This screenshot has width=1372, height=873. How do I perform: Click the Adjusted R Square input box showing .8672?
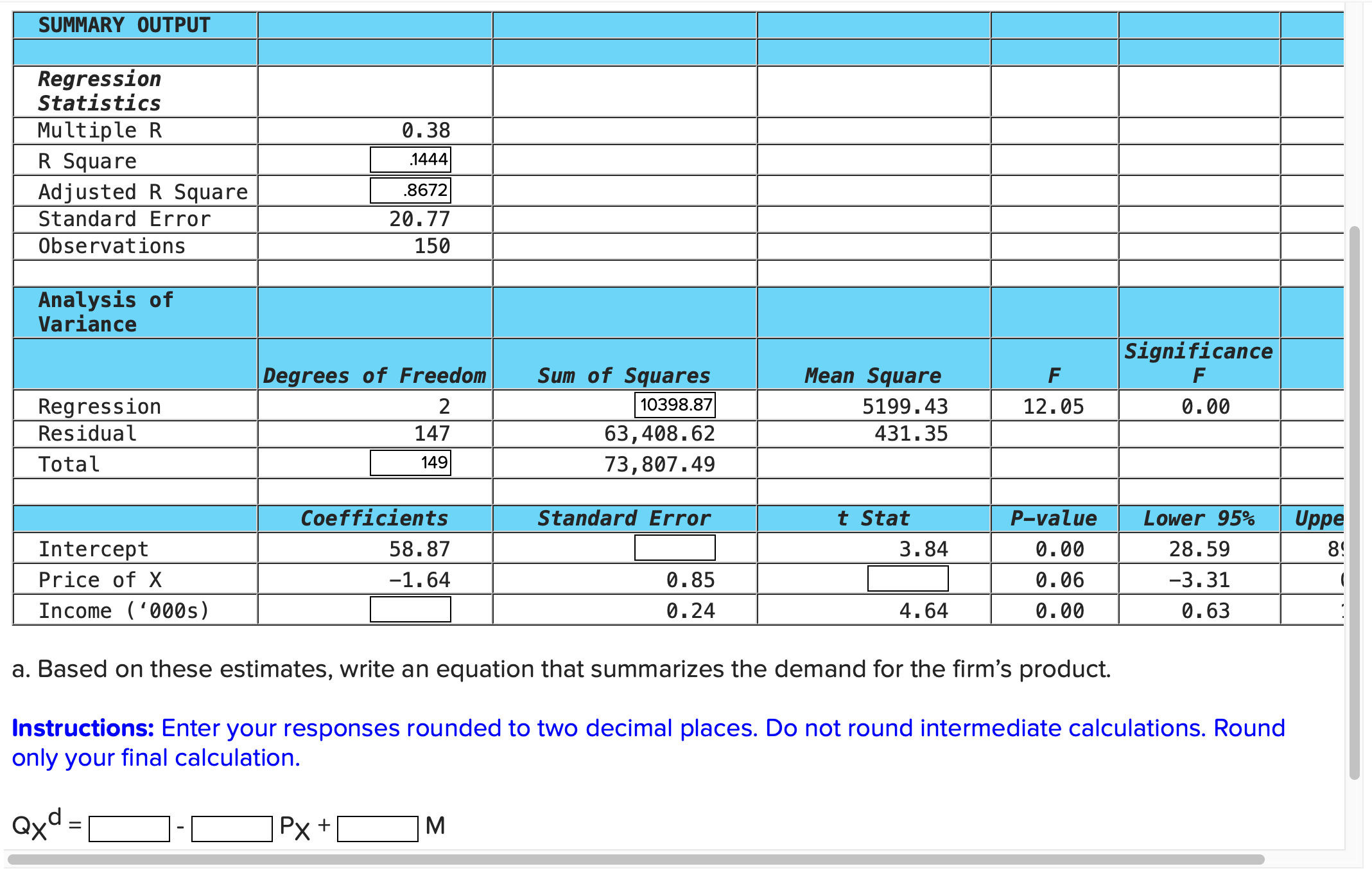tap(410, 190)
